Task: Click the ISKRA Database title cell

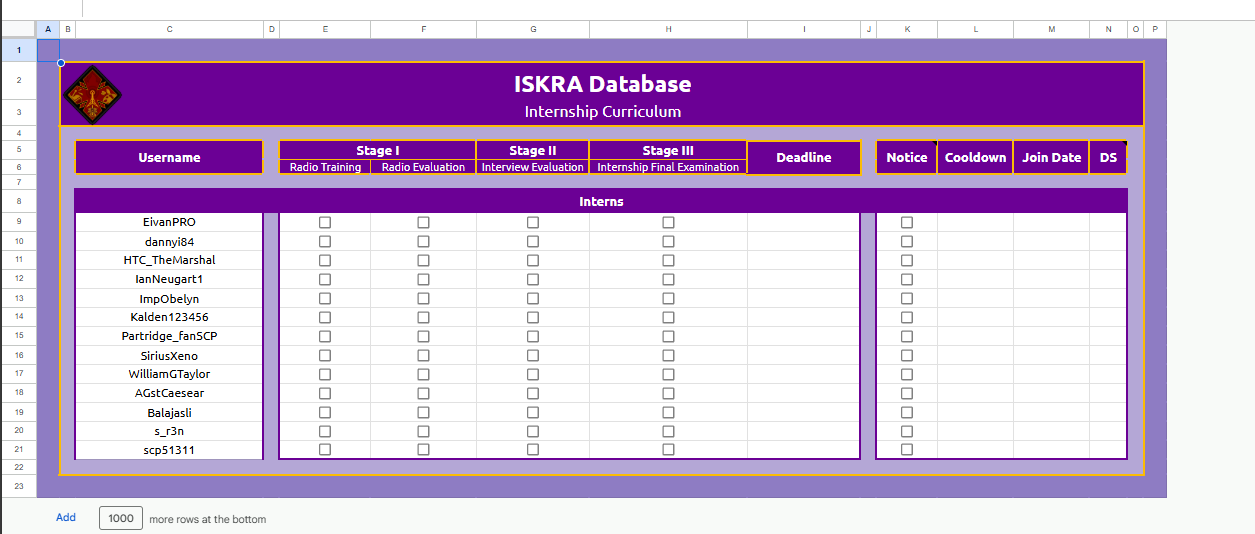Action: 602,84
